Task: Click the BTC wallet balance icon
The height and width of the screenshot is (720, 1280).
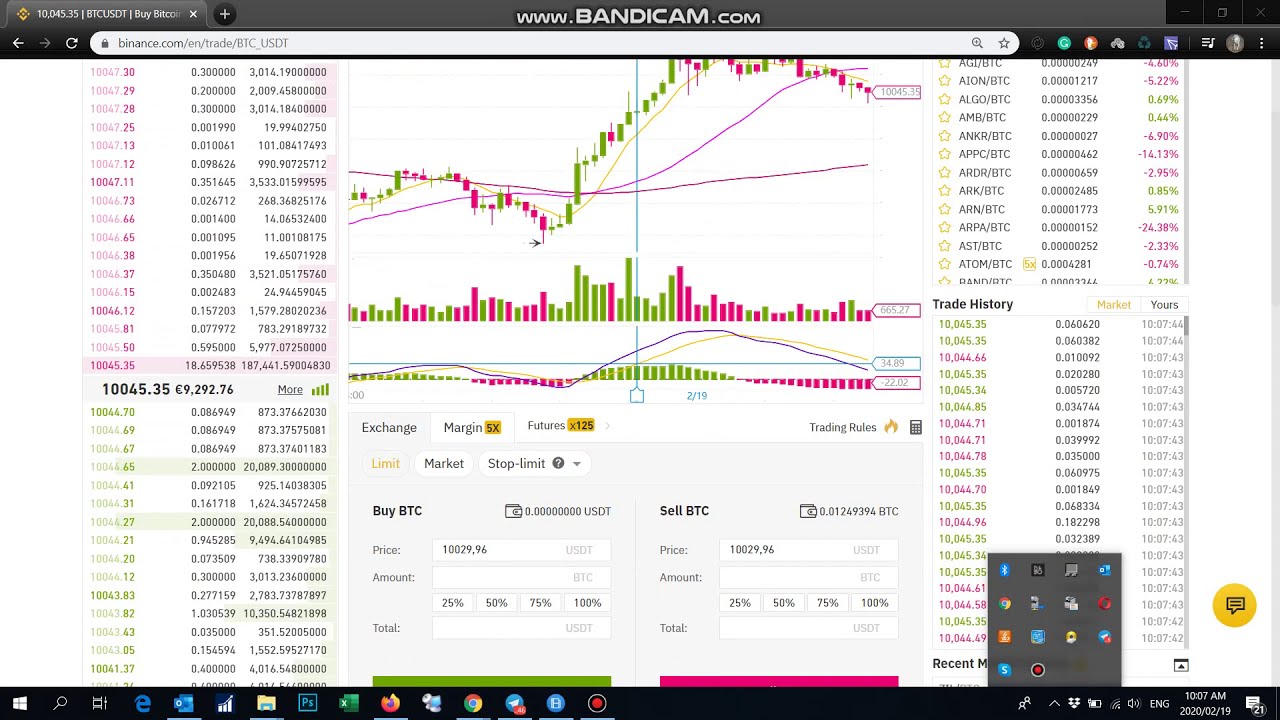Action: [x=808, y=511]
